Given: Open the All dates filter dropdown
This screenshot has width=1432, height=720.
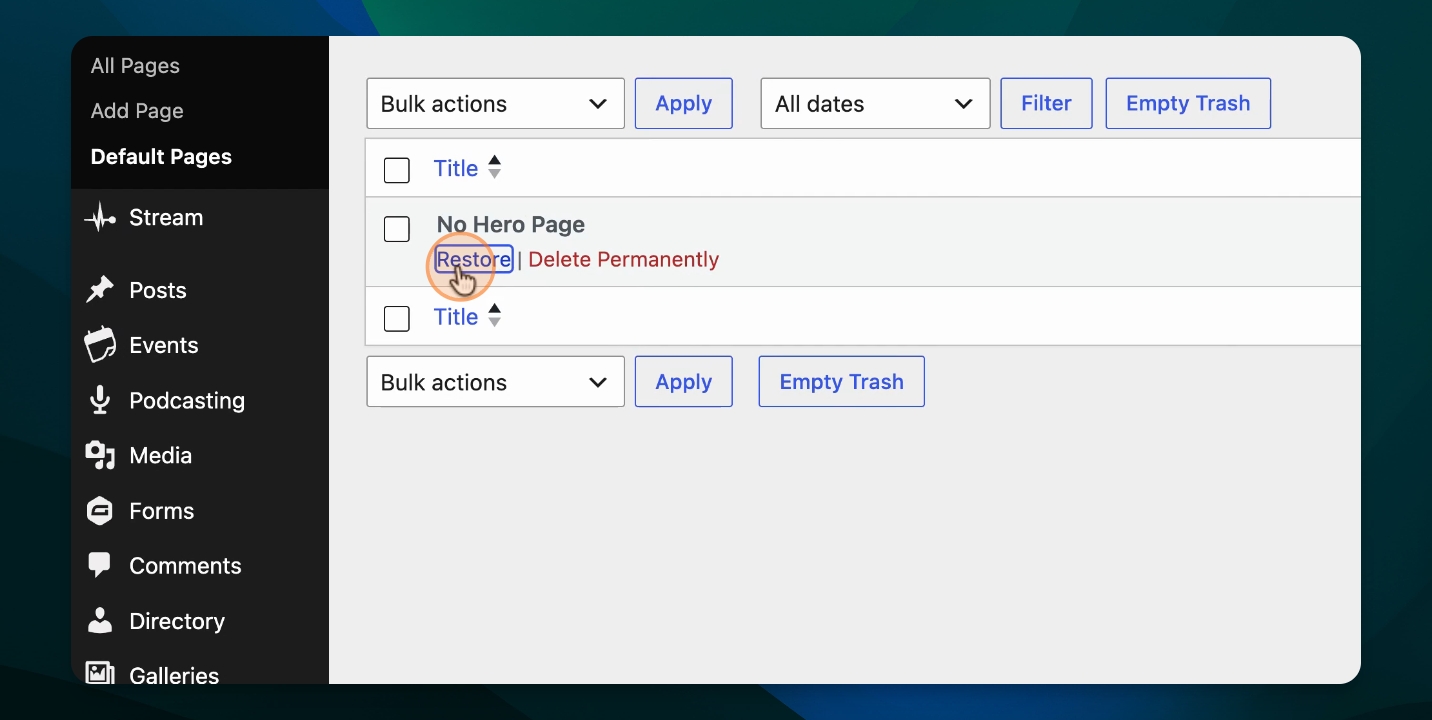Looking at the screenshot, I should click(x=875, y=104).
